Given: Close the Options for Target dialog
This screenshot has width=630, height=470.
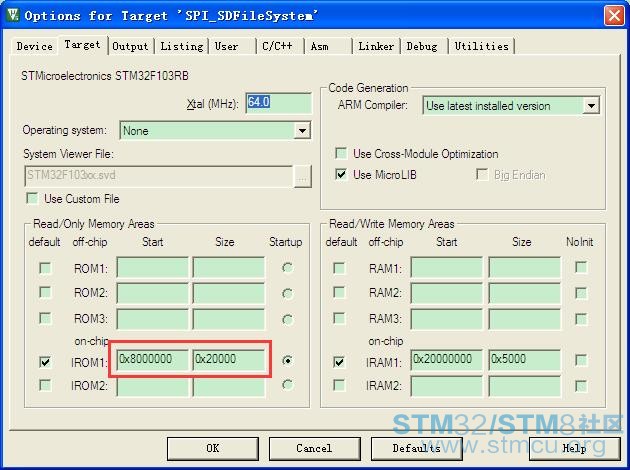Looking at the screenshot, I should click(x=614, y=16).
